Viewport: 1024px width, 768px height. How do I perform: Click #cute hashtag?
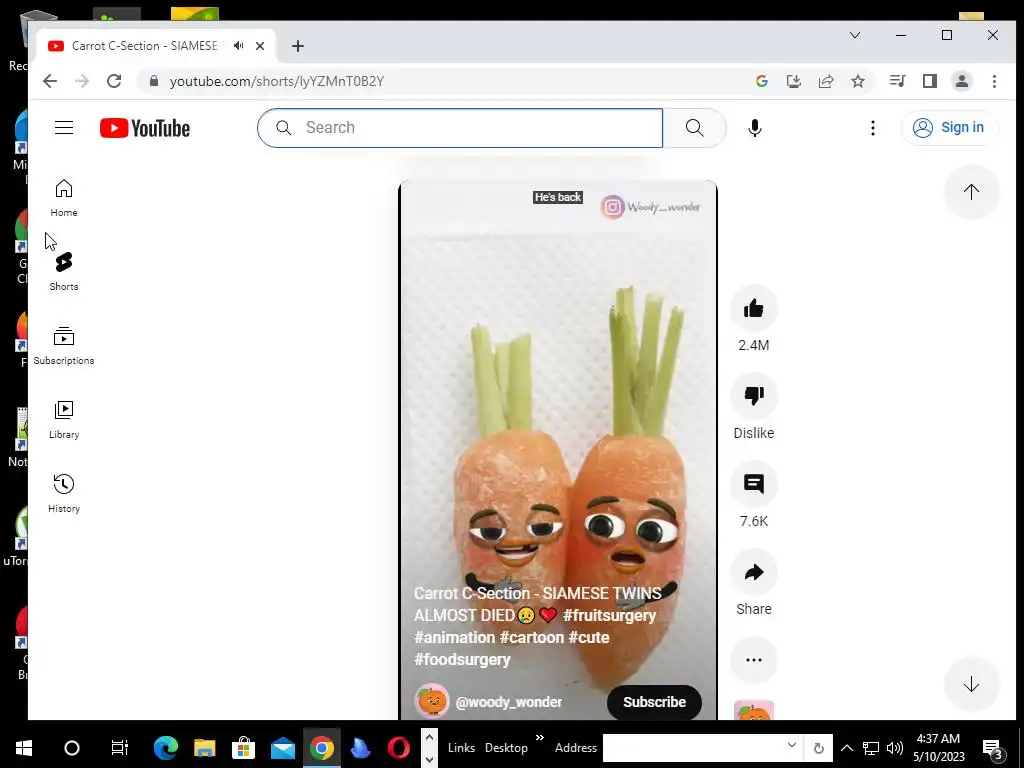coord(589,637)
